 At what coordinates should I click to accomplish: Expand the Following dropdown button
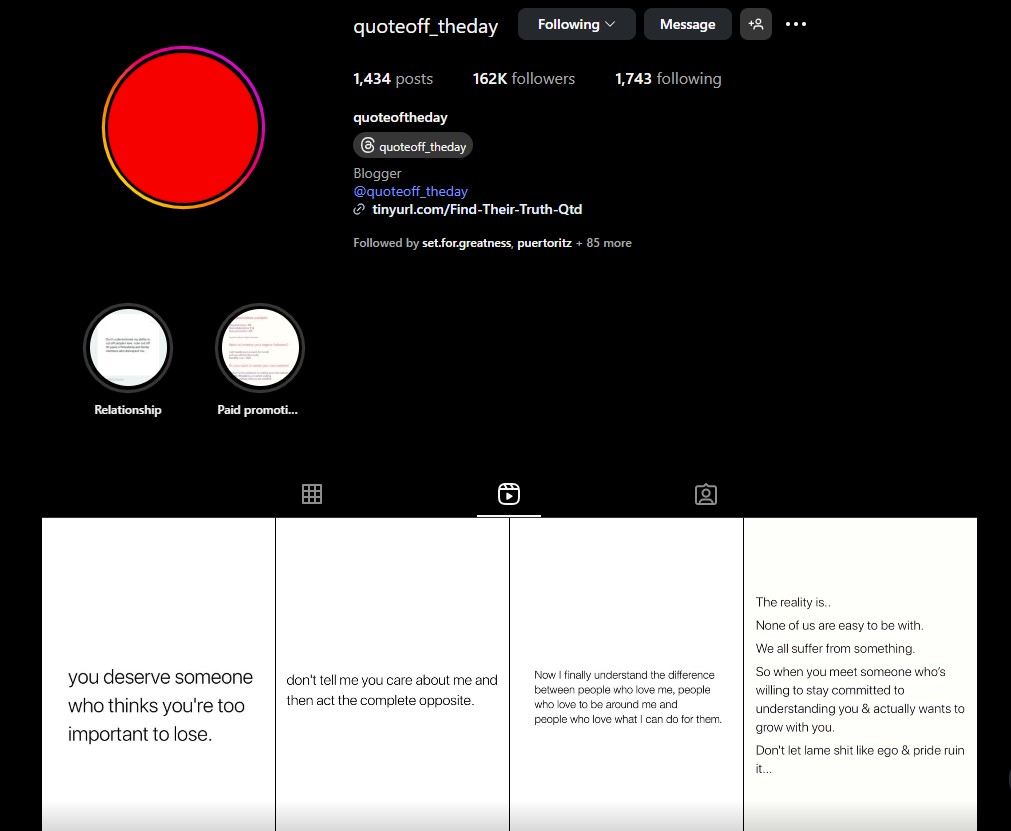pyautogui.click(x=576, y=24)
